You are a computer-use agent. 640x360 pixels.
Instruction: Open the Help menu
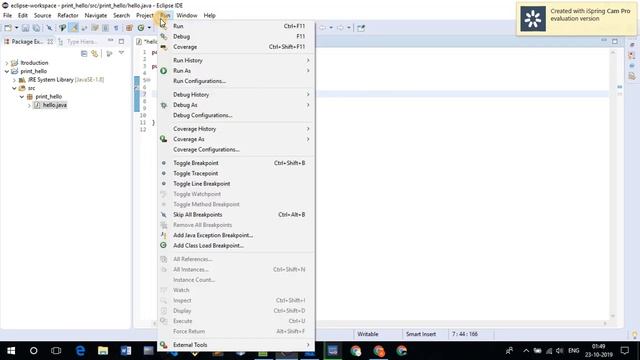click(x=209, y=16)
